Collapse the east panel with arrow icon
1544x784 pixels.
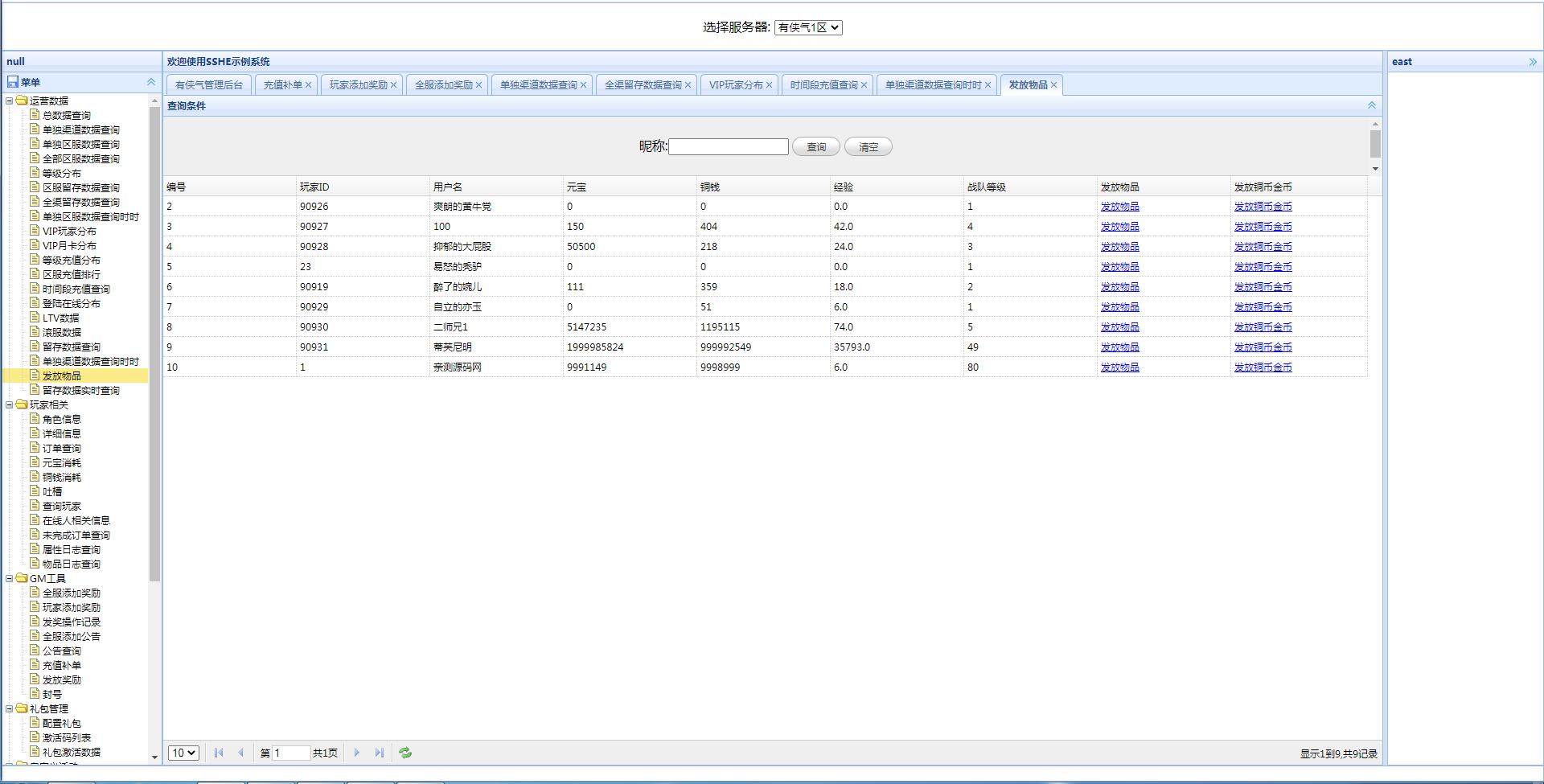pyautogui.click(x=1532, y=62)
